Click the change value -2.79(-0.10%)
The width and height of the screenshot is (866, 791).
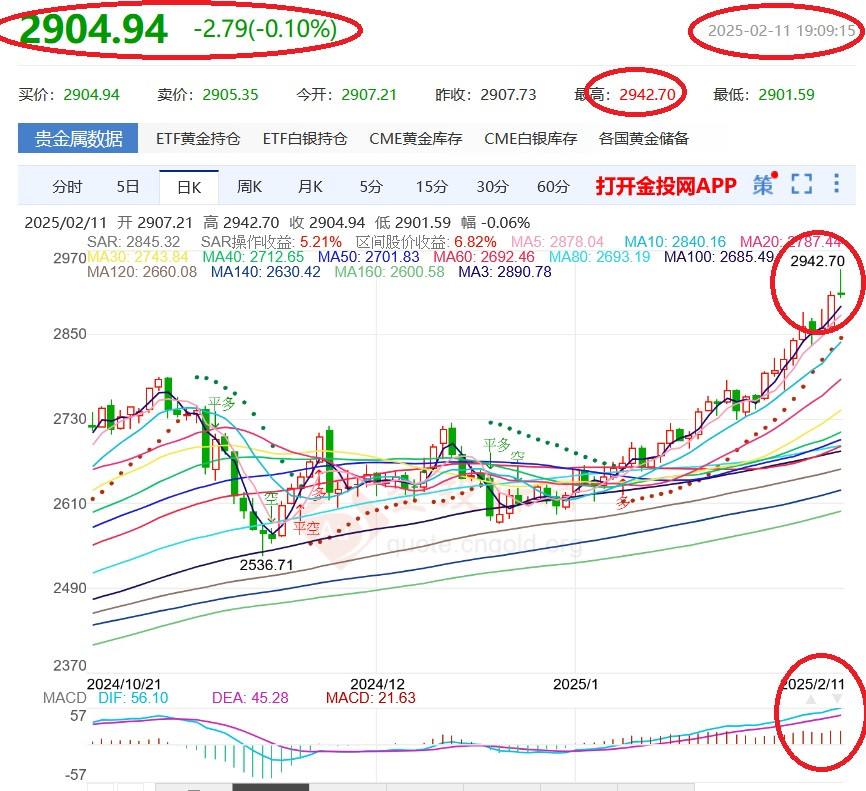click(265, 29)
